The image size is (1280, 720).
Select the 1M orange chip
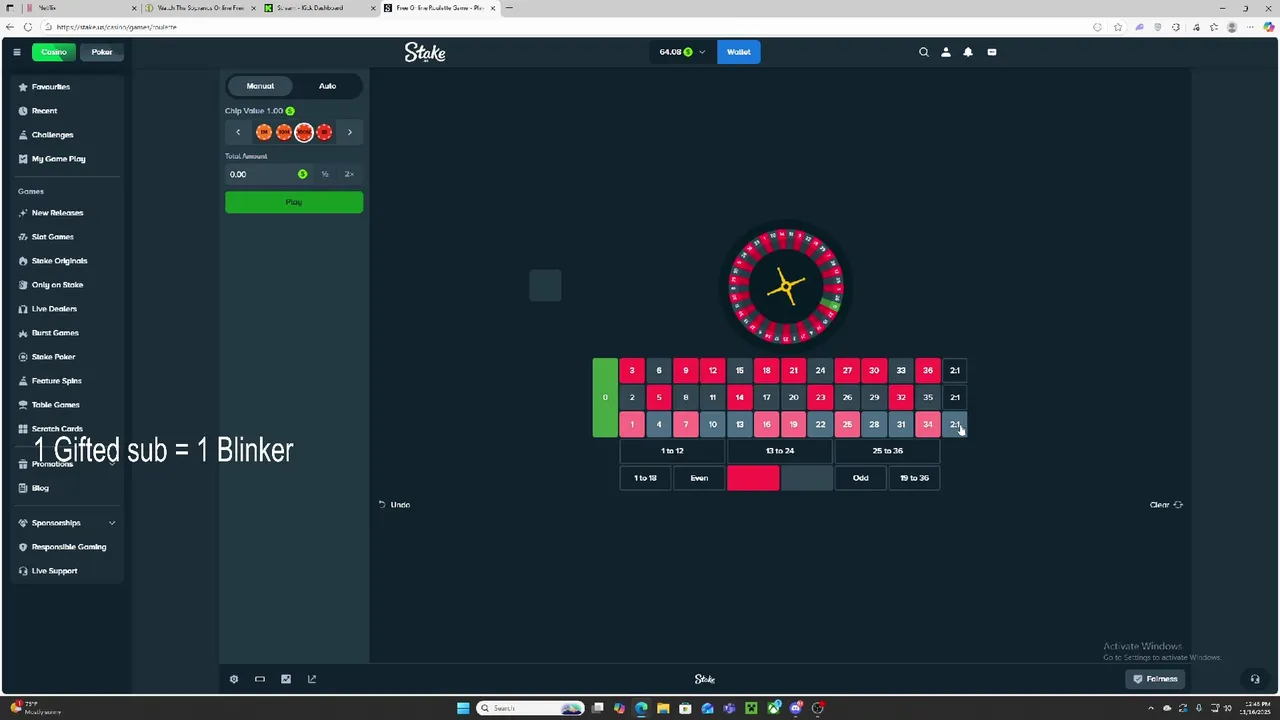[264, 132]
